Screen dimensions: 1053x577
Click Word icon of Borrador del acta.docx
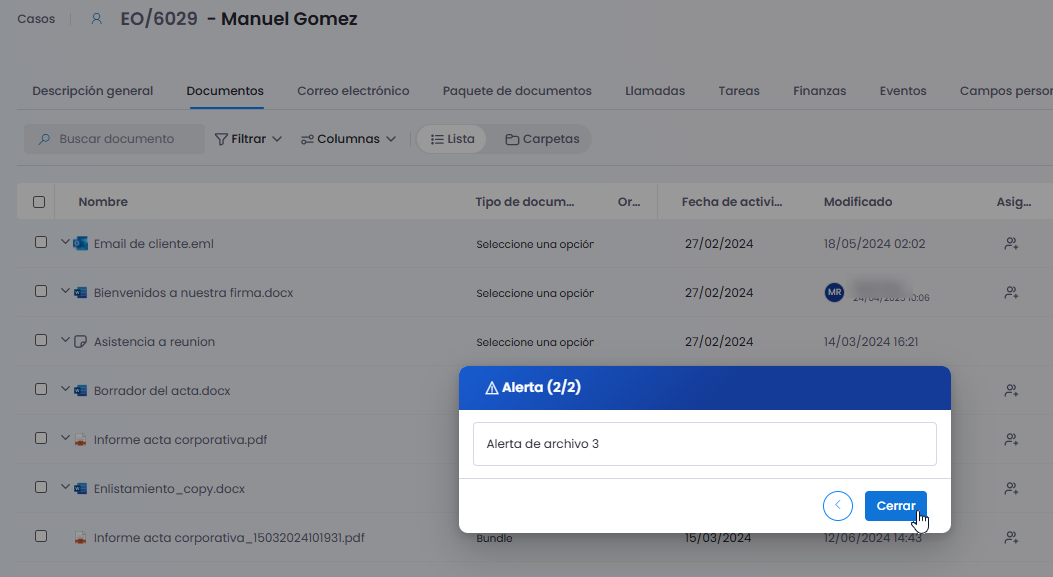[x=81, y=391]
